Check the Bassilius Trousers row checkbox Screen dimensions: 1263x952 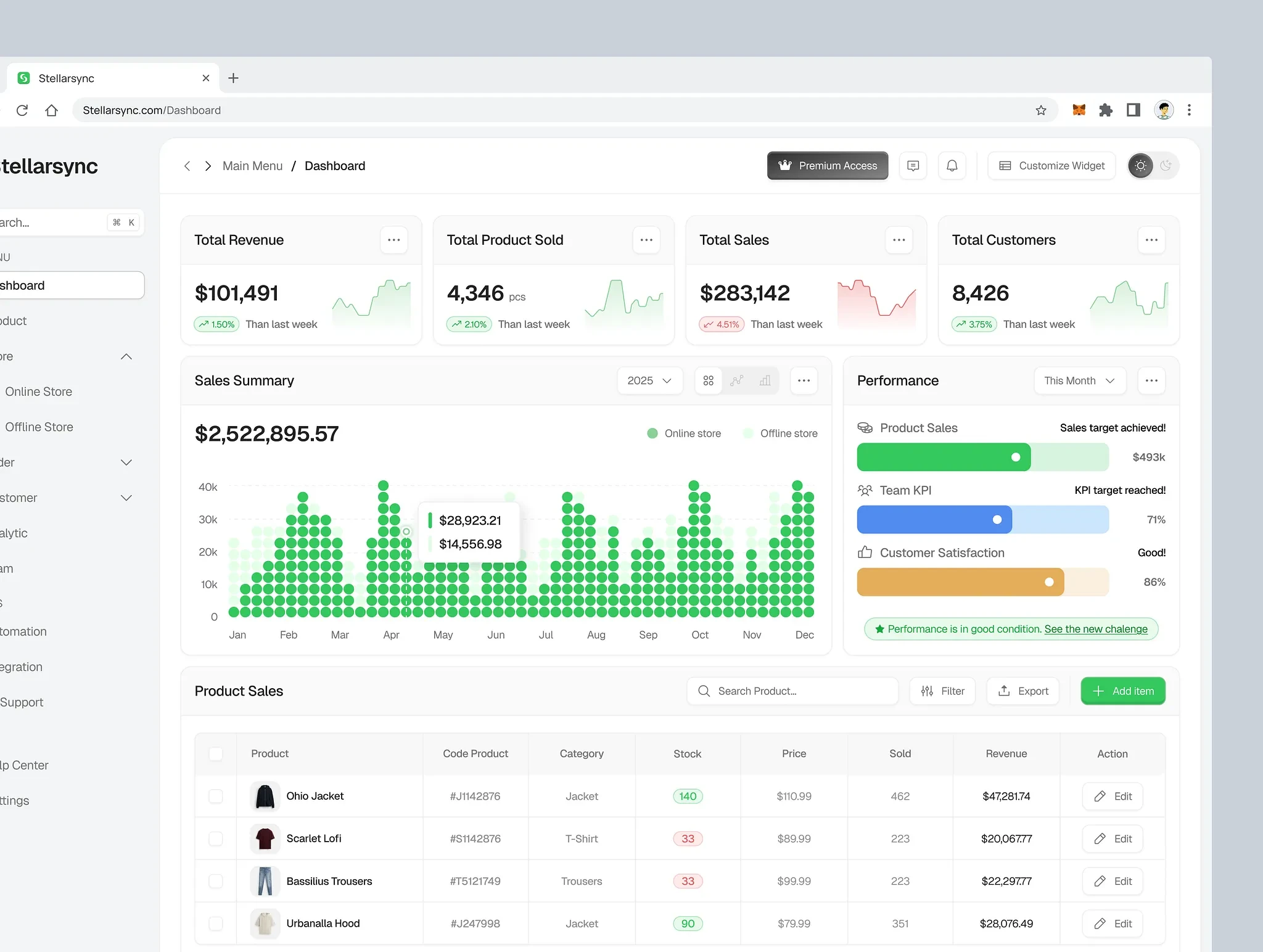[x=216, y=881]
